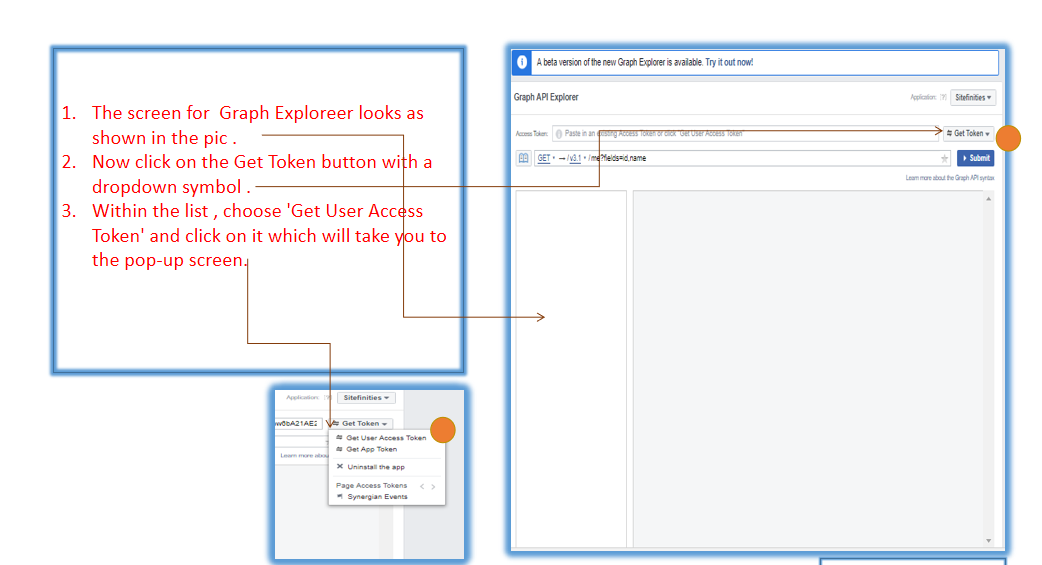
Task: Click Get Token button in the small menu screenshot
Action: click(360, 423)
